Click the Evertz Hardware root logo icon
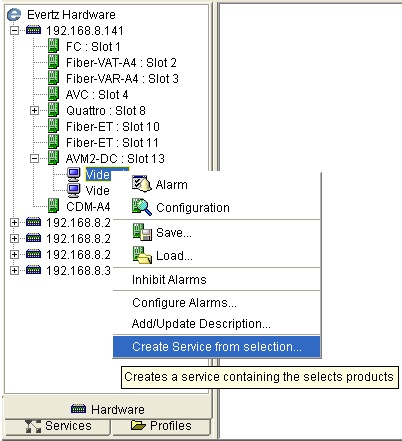 [x=14, y=15]
